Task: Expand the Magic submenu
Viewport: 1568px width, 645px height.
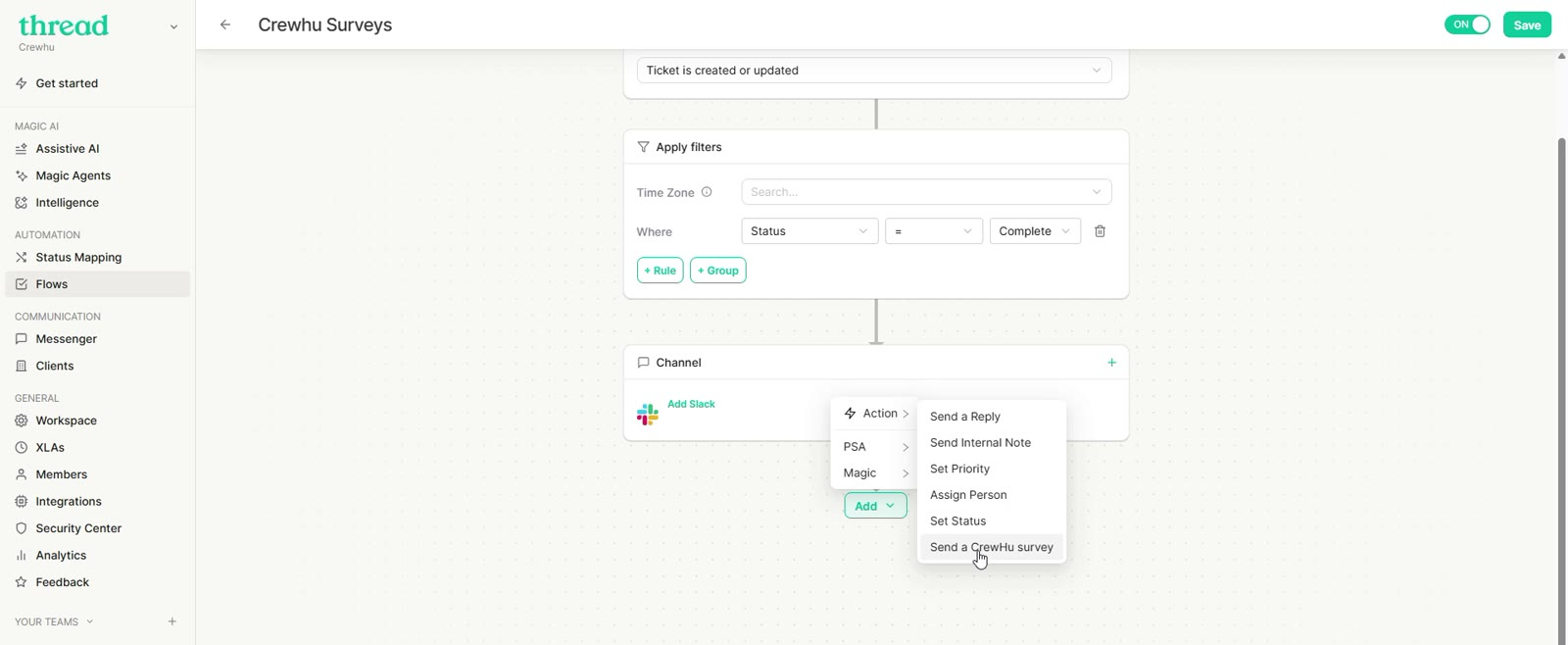Action: pyautogui.click(x=875, y=473)
